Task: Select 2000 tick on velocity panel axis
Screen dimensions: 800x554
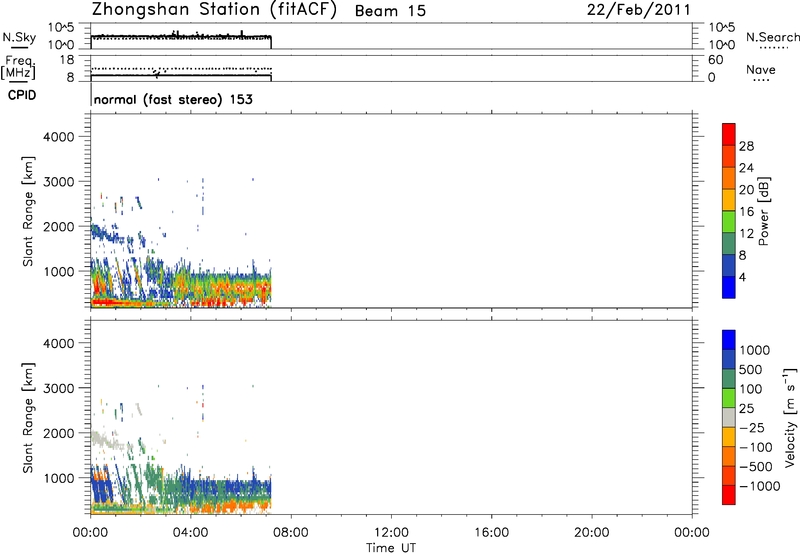Action: (59, 433)
